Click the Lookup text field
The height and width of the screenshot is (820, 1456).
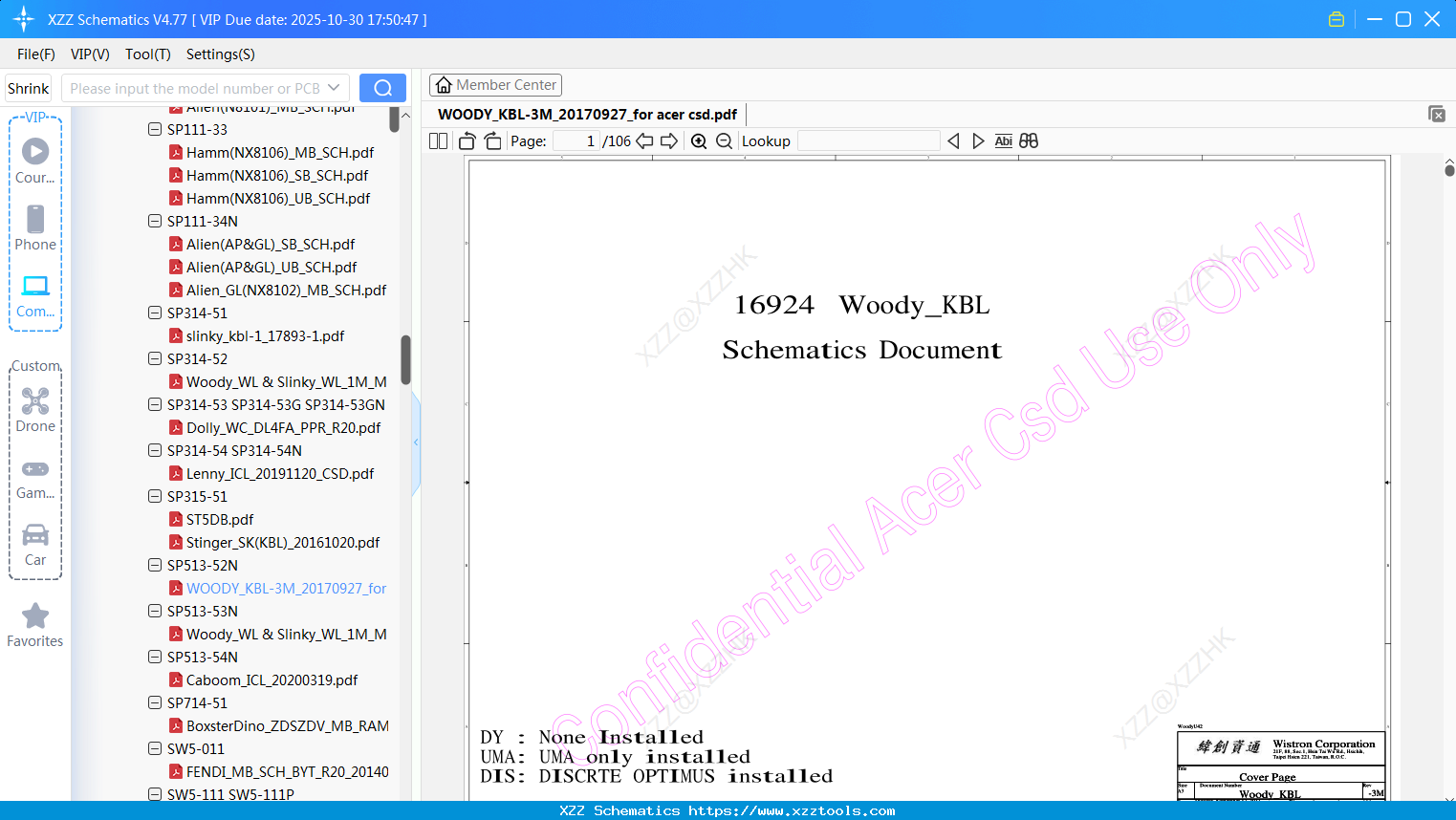pos(868,141)
